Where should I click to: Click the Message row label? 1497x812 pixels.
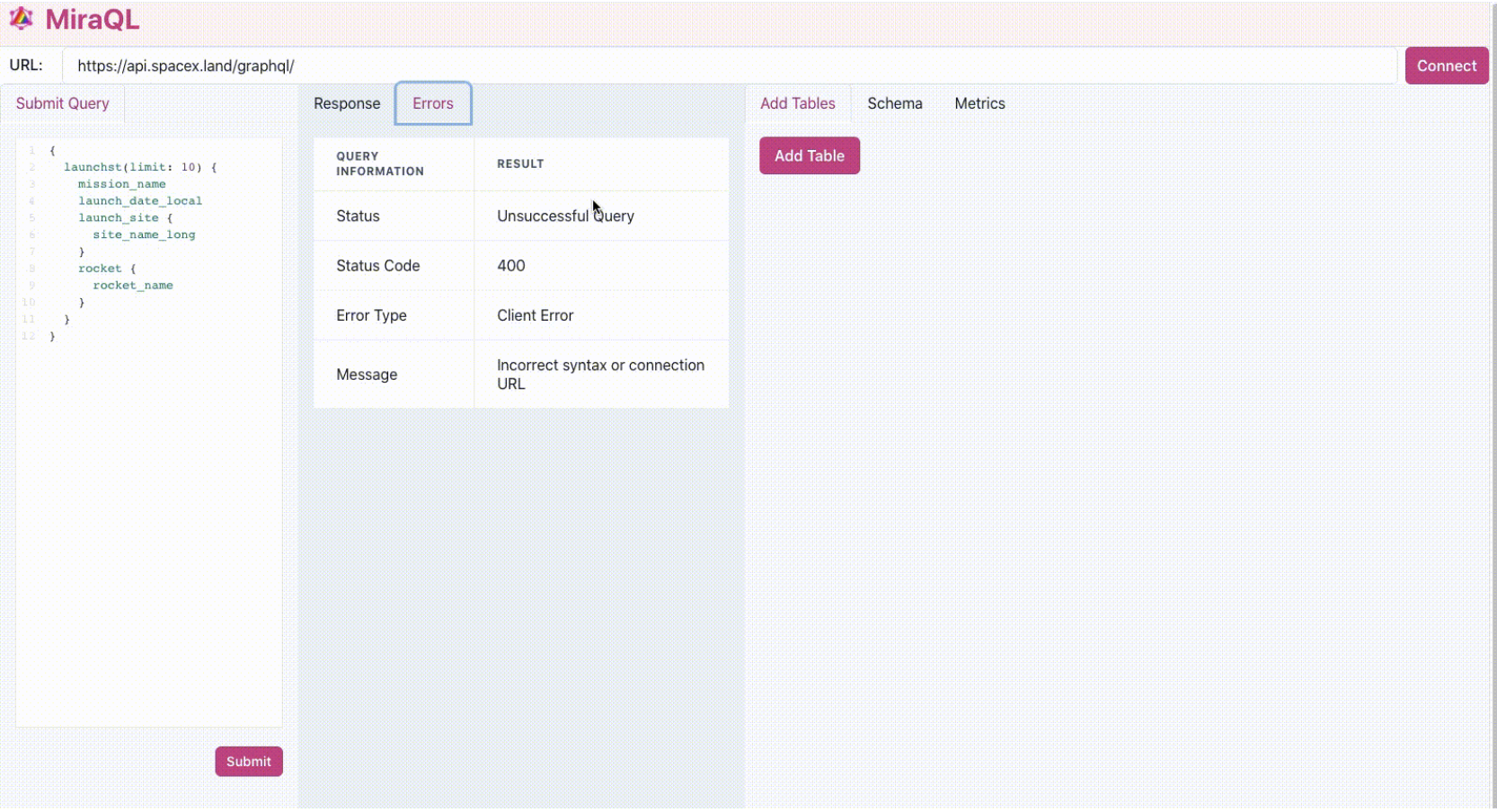[x=367, y=375]
